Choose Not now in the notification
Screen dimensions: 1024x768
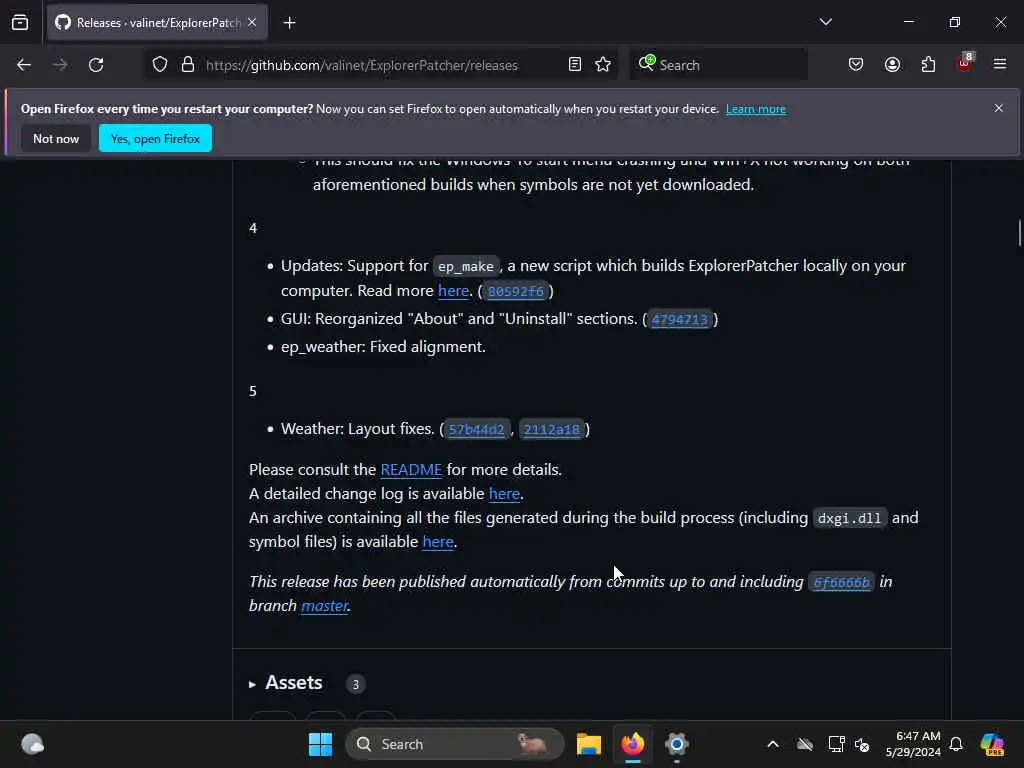(x=56, y=138)
